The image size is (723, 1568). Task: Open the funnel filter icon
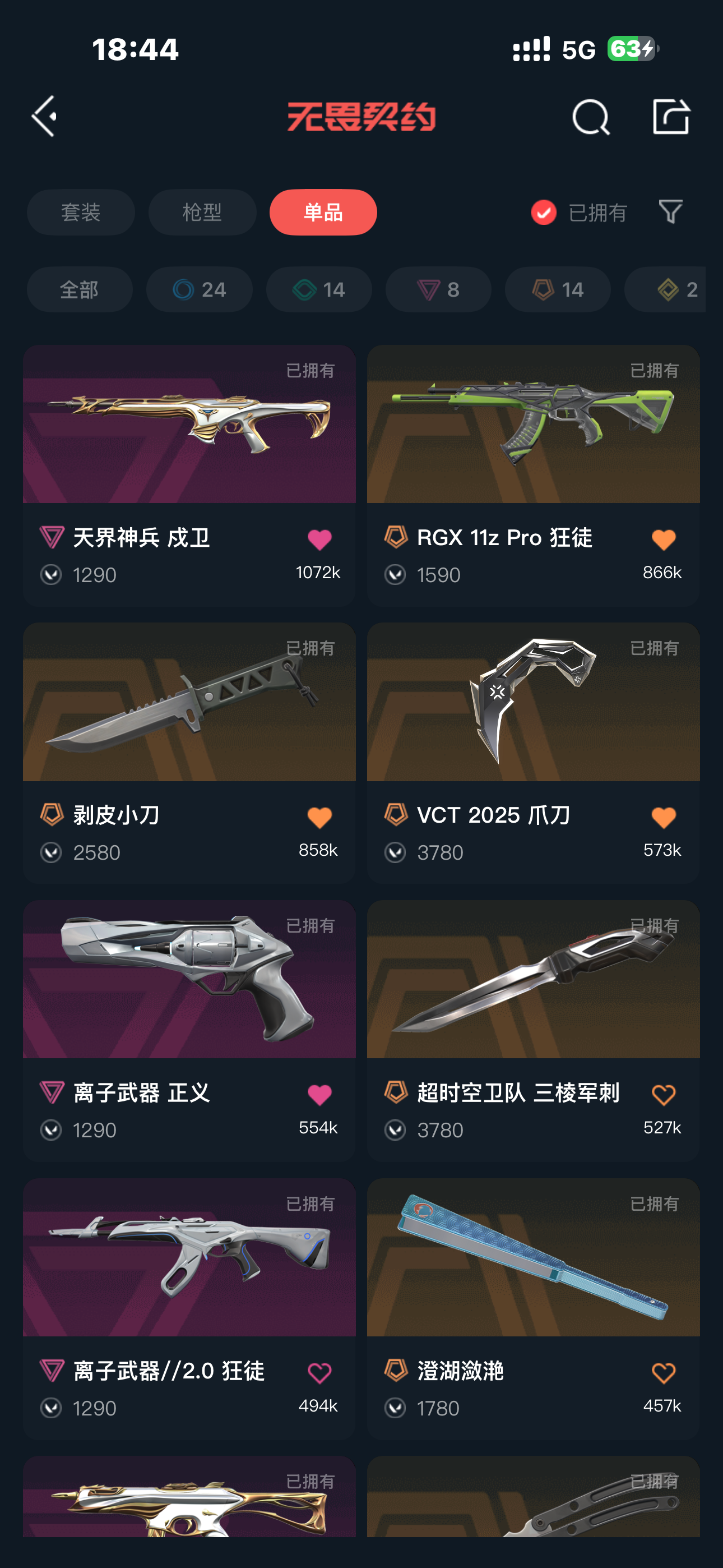coord(671,212)
